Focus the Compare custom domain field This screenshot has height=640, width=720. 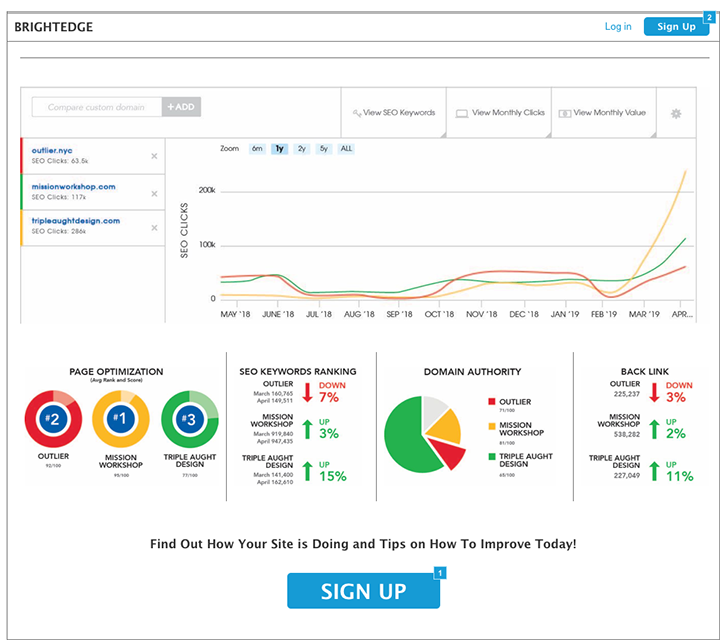coord(96,107)
